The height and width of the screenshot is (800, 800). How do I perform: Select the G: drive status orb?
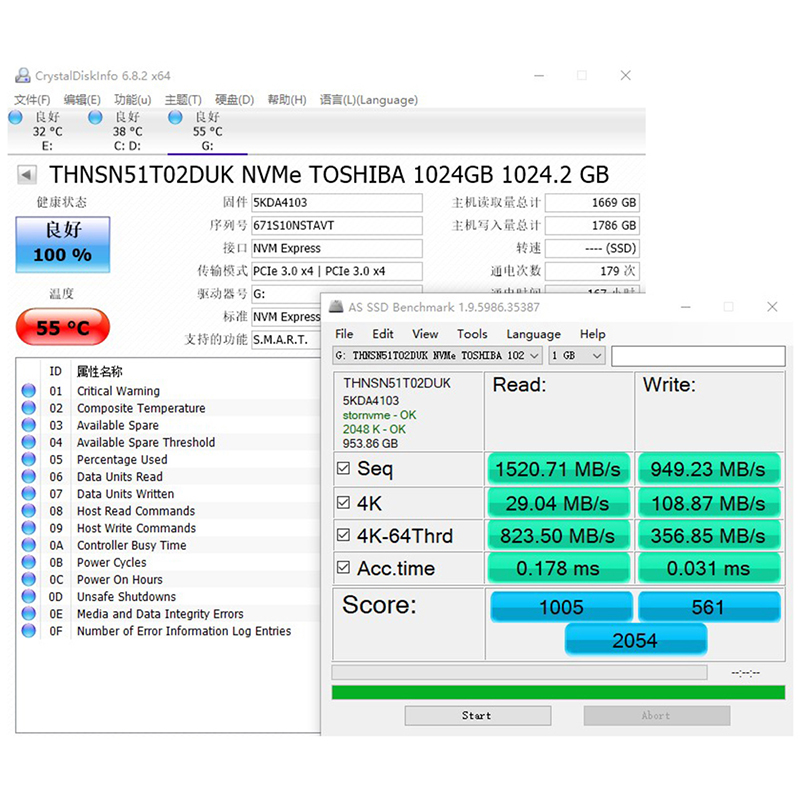175,118
